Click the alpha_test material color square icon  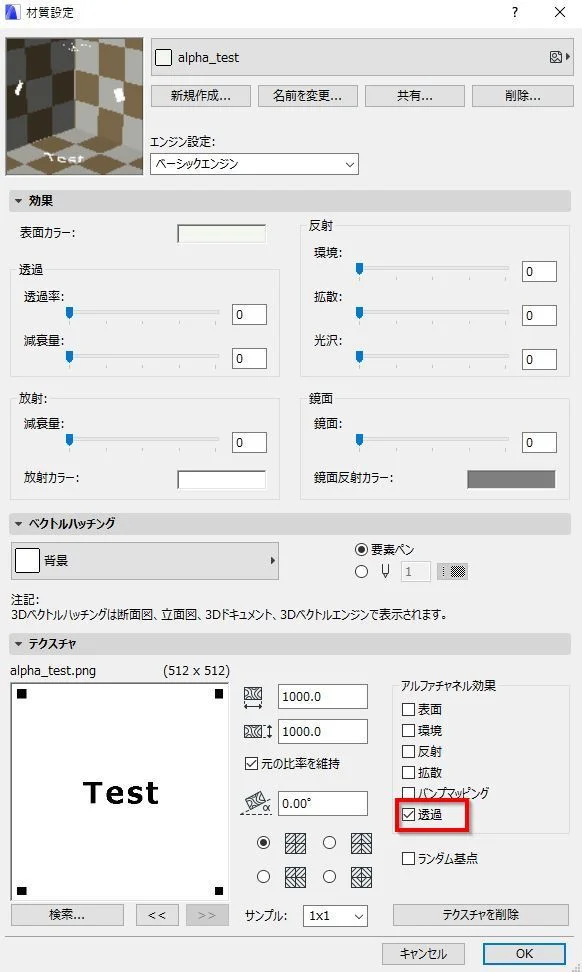tap(163, 58)
